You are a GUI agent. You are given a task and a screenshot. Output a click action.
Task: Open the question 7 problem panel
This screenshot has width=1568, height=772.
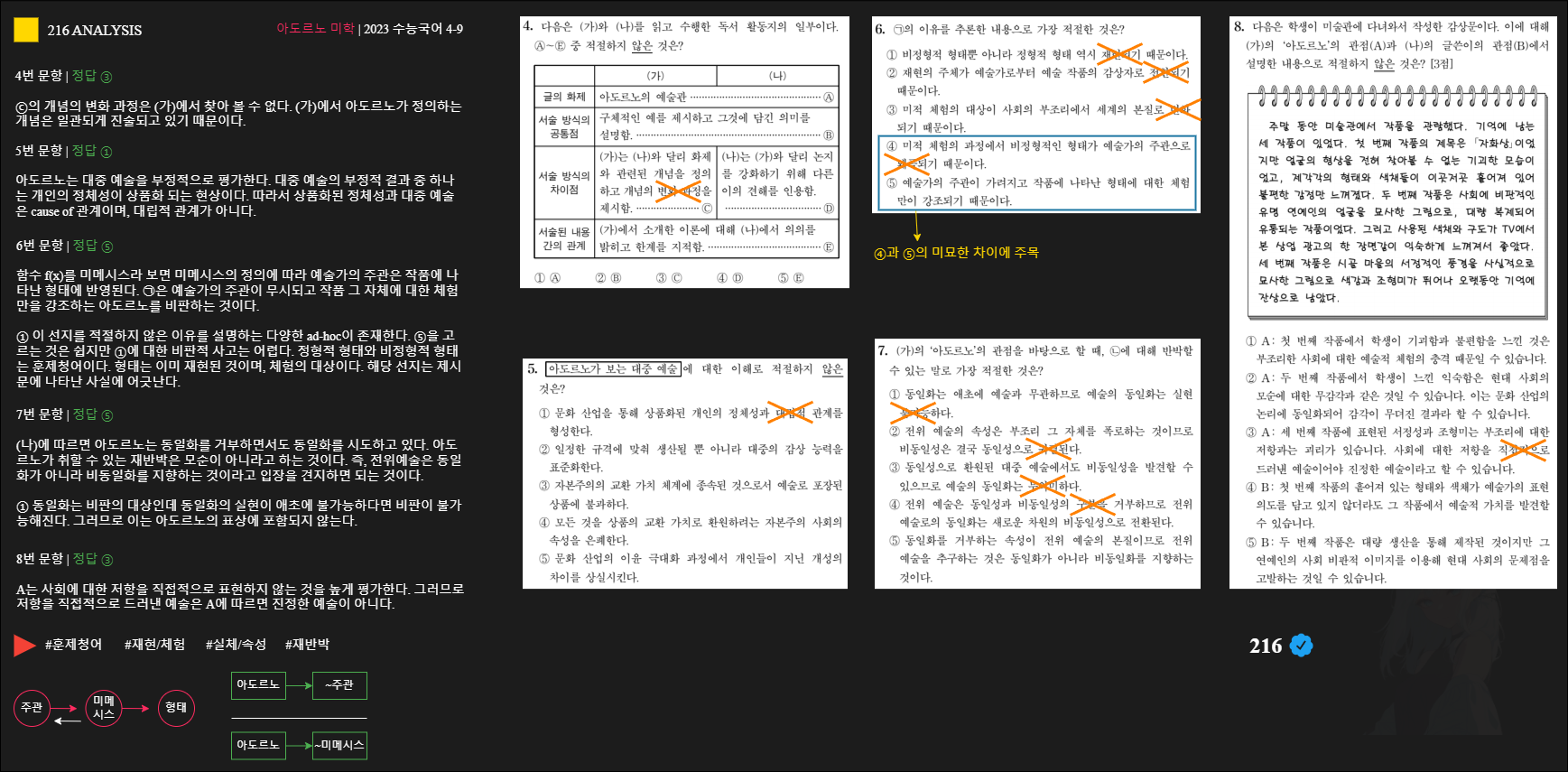1037,464
